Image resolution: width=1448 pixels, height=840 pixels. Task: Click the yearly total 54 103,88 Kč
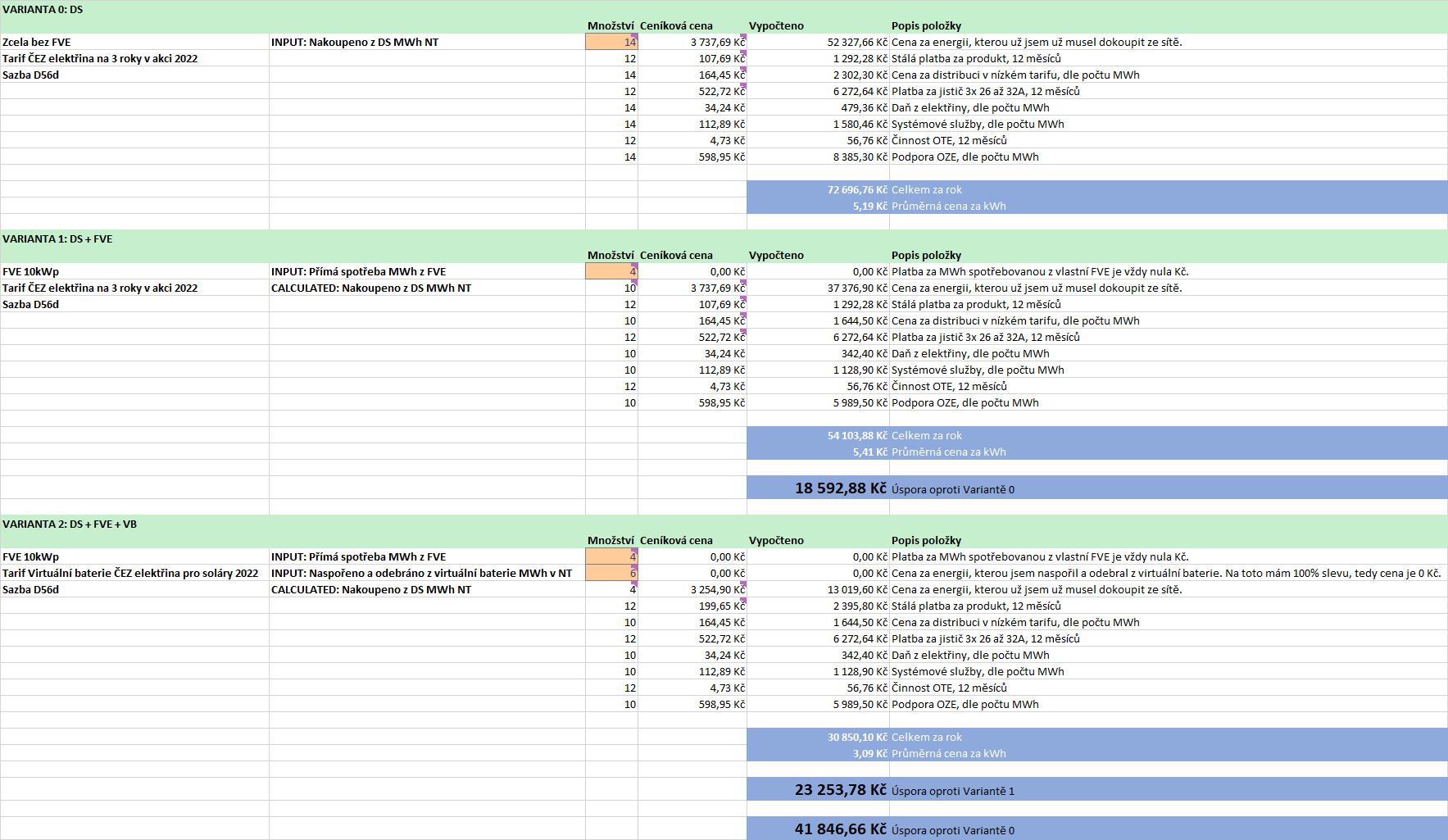857,435
